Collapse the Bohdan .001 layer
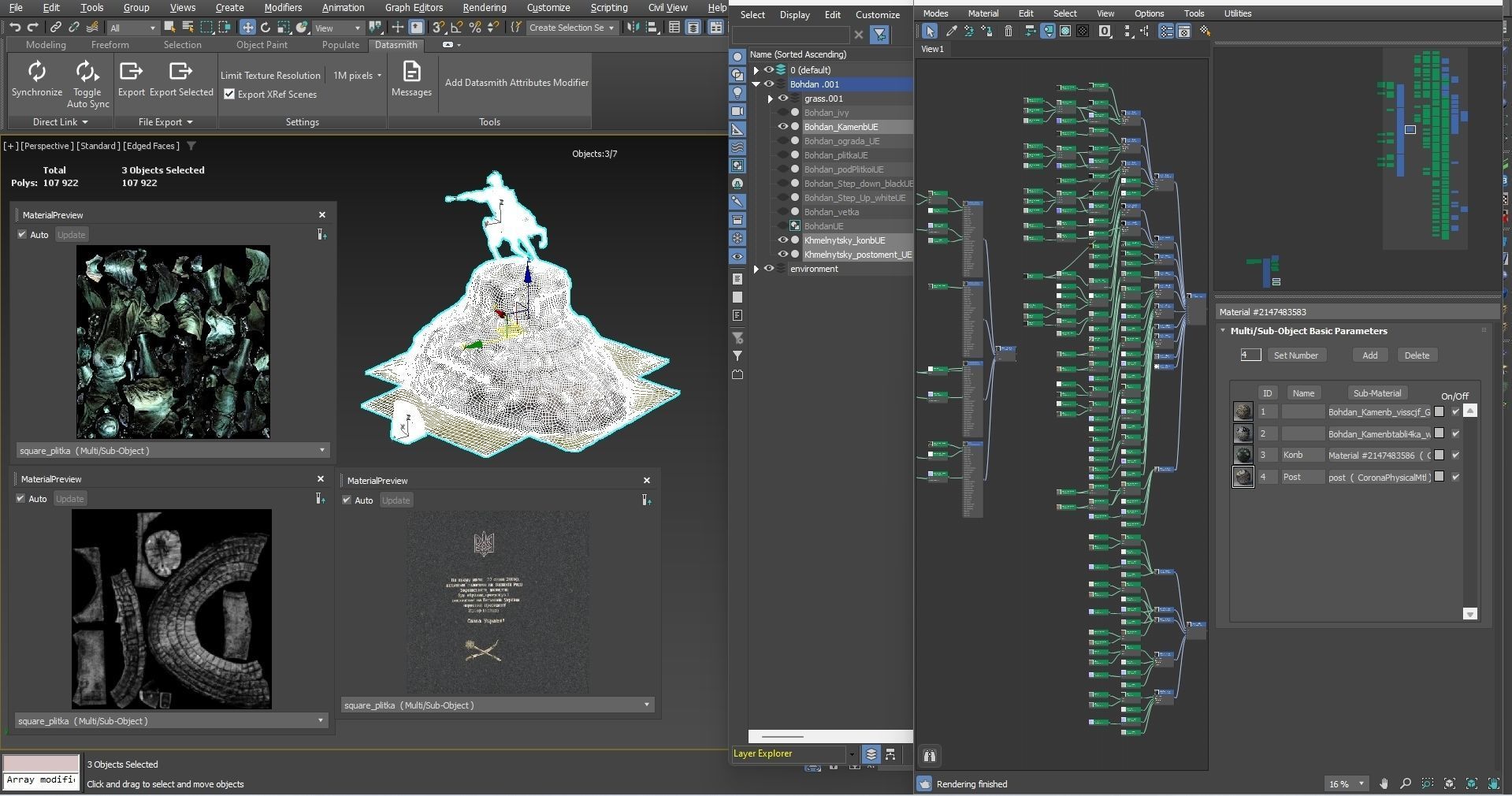 [756, 84]
